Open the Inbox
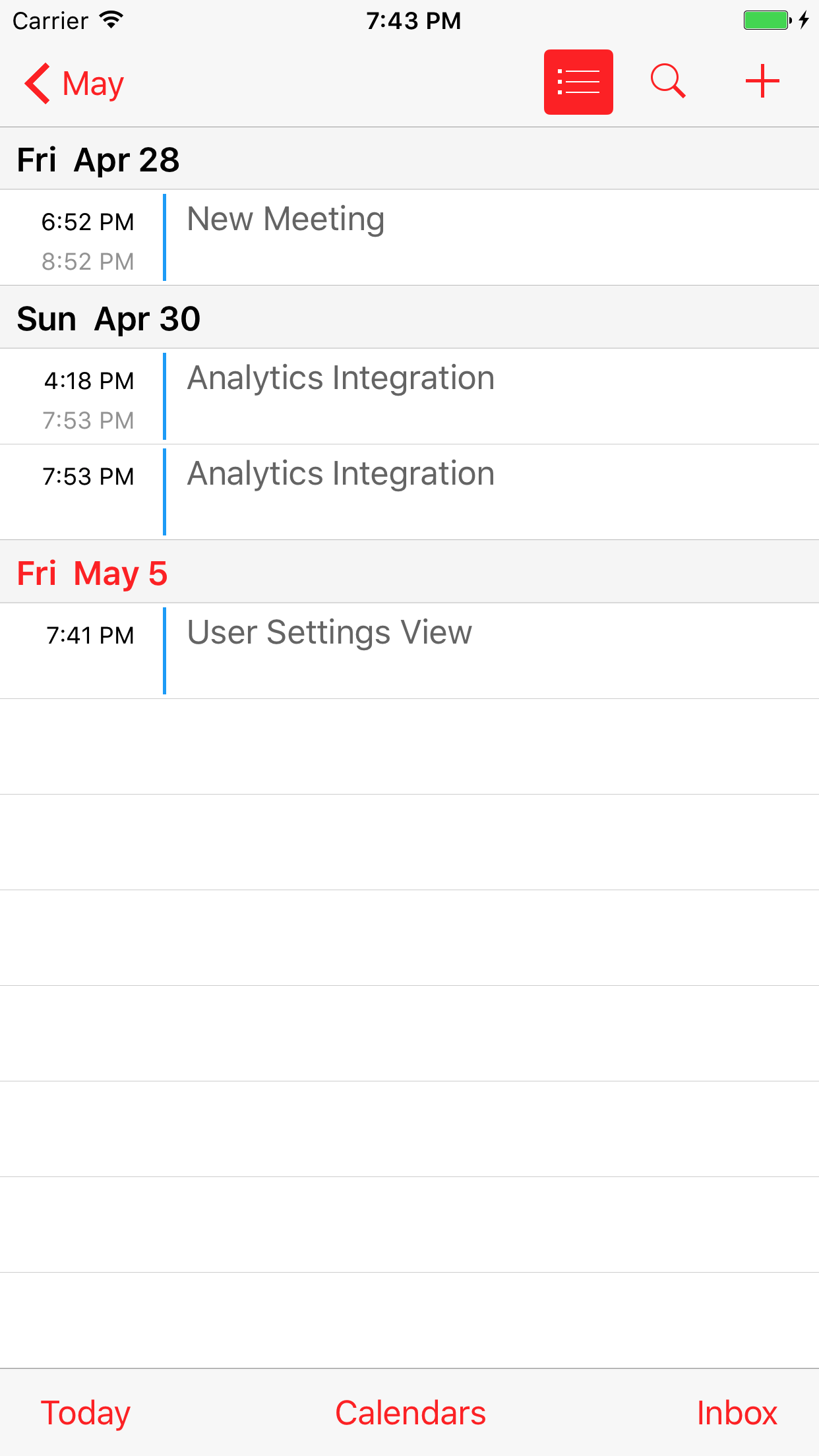The width and height of the screenshot is (819, 1456). pos(737,1413)
